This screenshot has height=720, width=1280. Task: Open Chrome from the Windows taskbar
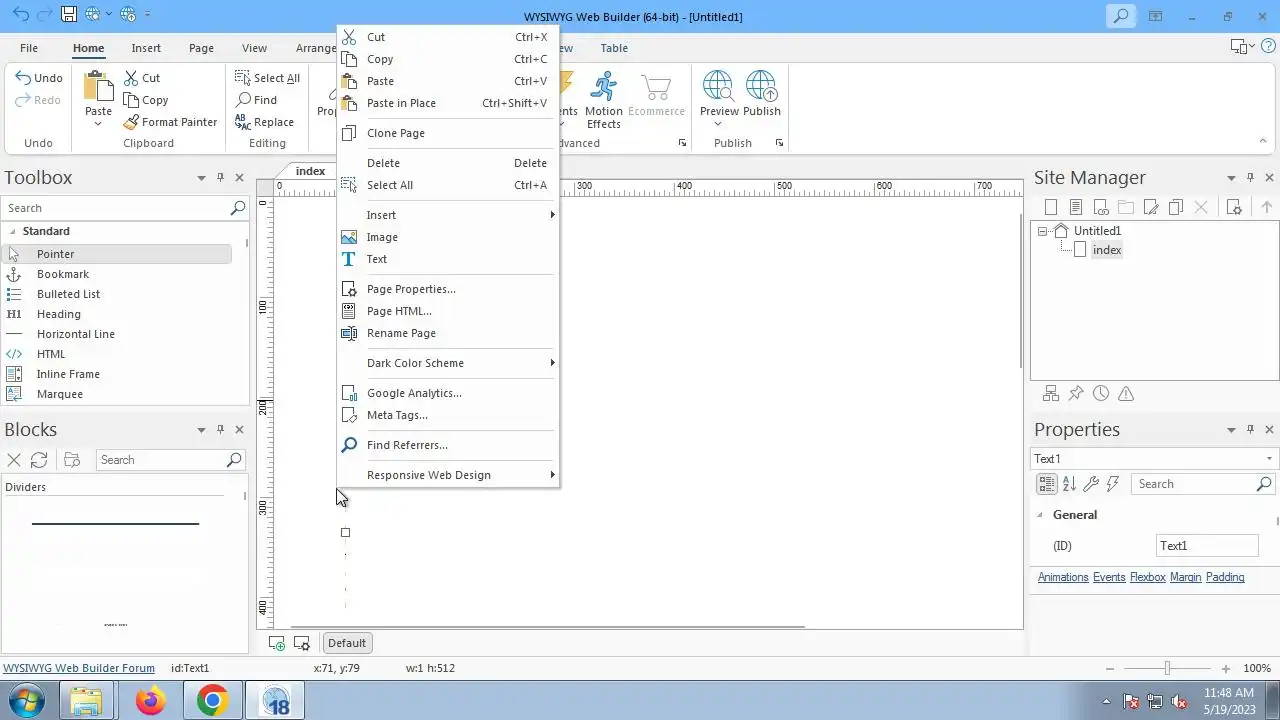pyautogui.click(x=212, y=701)
